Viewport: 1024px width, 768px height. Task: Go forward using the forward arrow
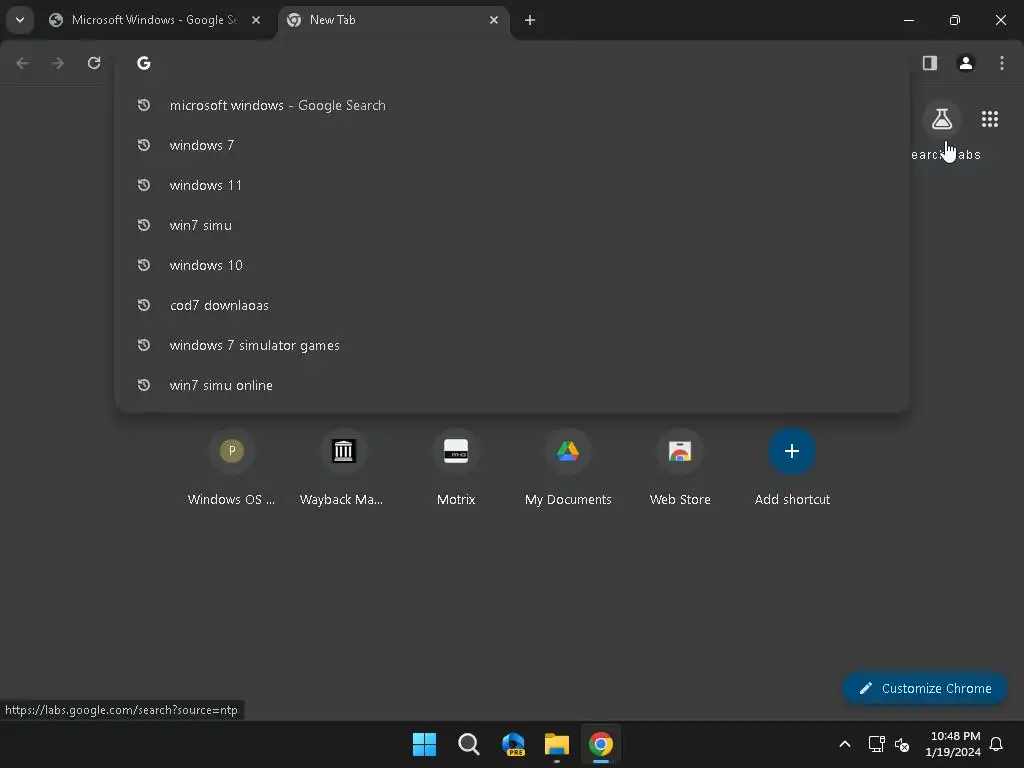(x=58, y=63)
